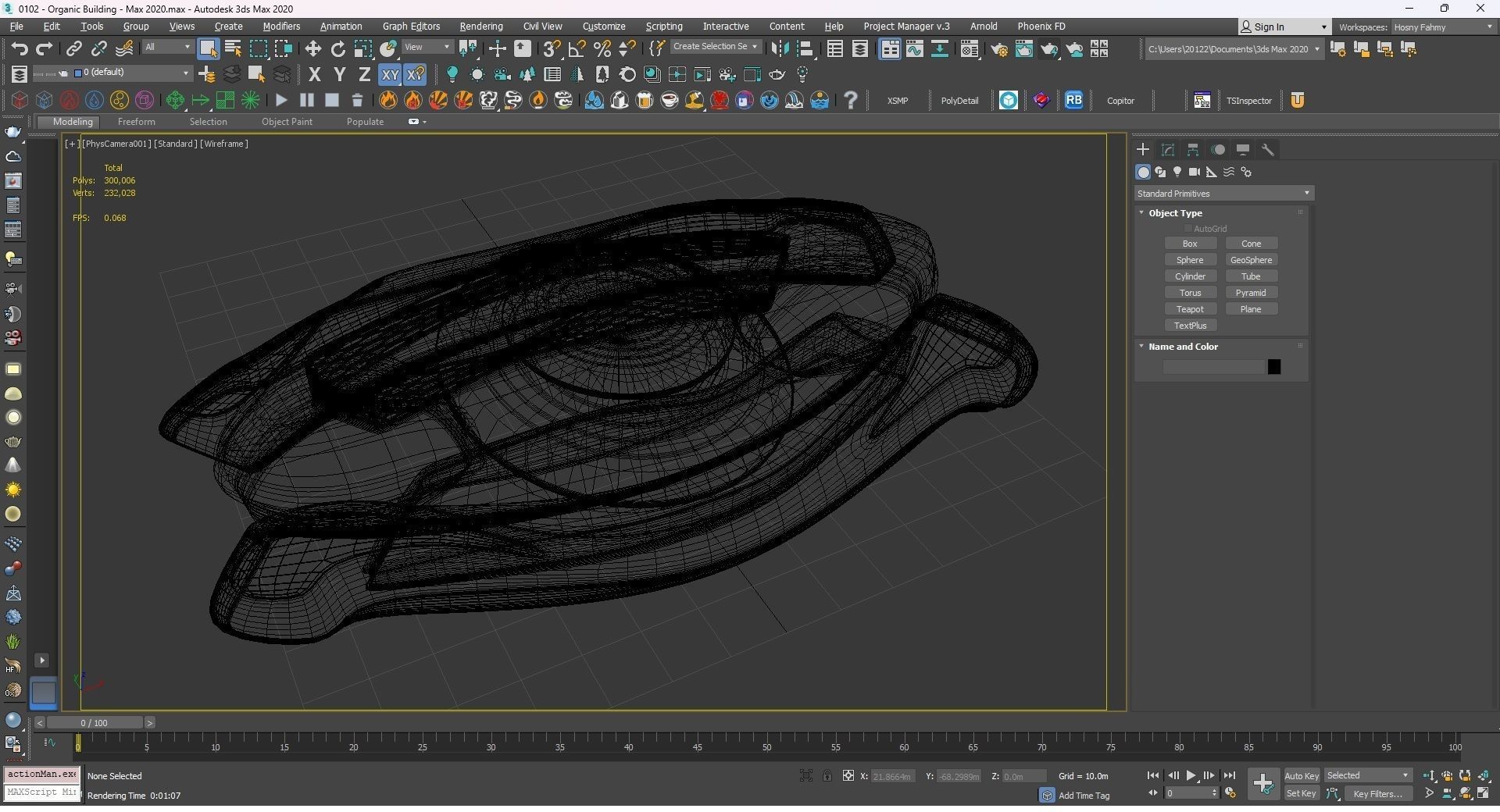Toggle the Angle Snap icon

(x=577, y=49)
